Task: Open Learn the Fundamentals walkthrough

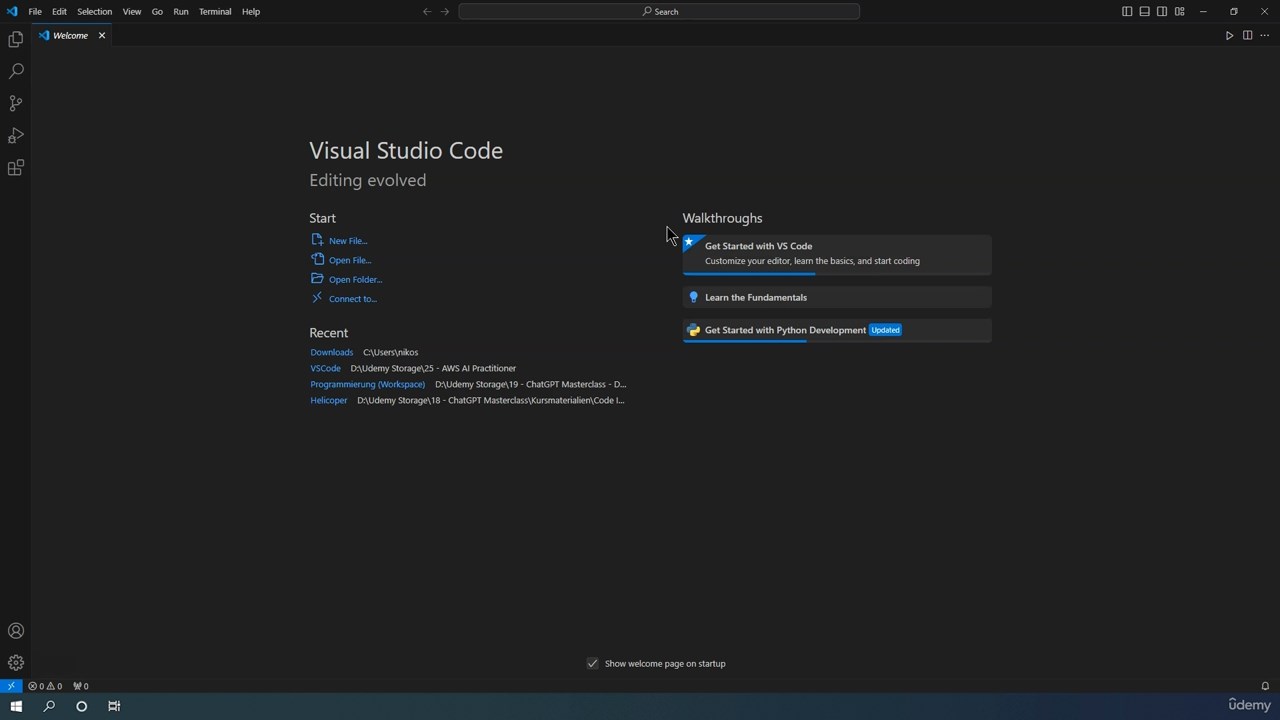Action: point(837,297)
